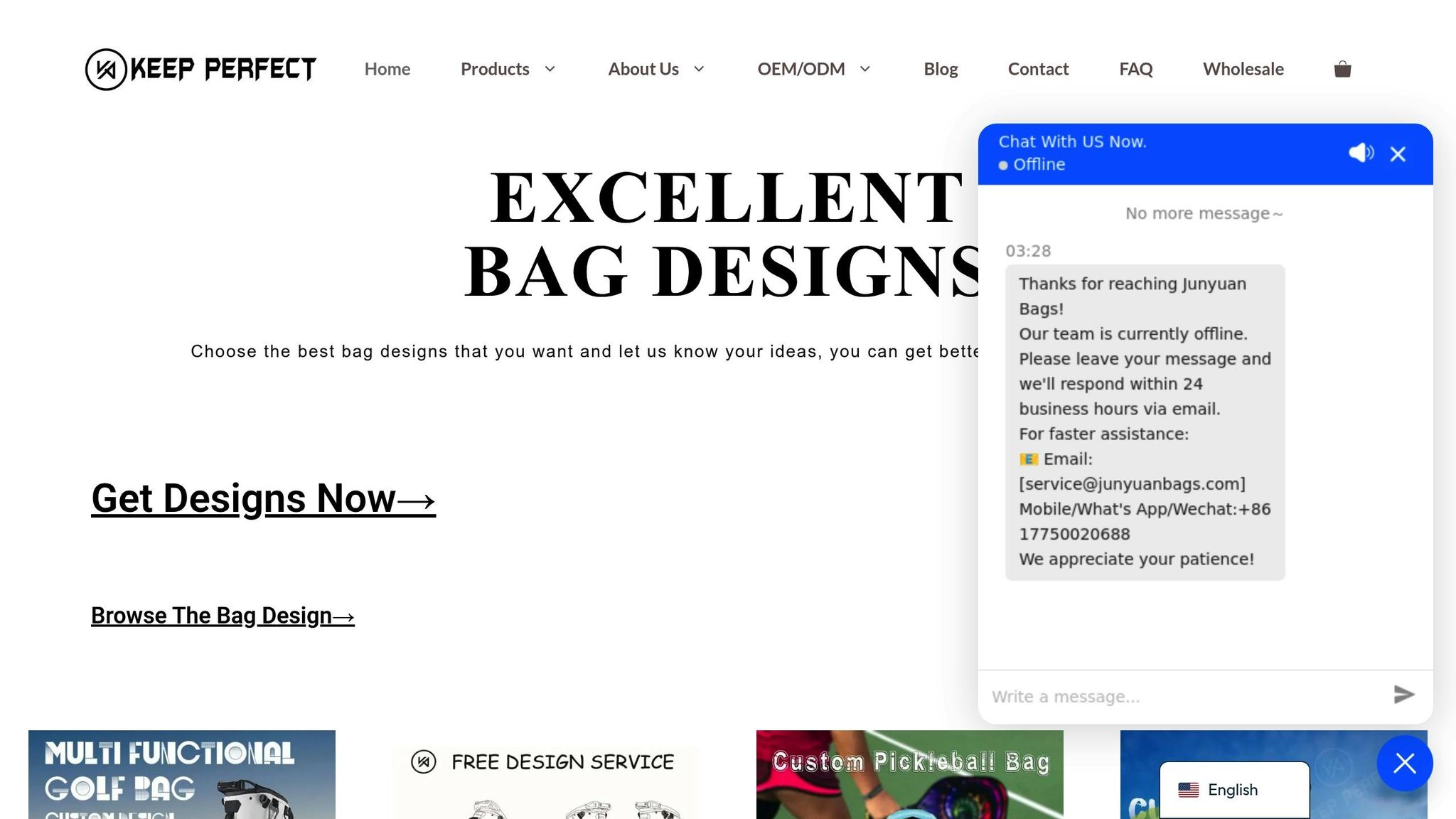
Task: Open Multi Functional Golf Bag thumbnail
Action: [181, 775]
